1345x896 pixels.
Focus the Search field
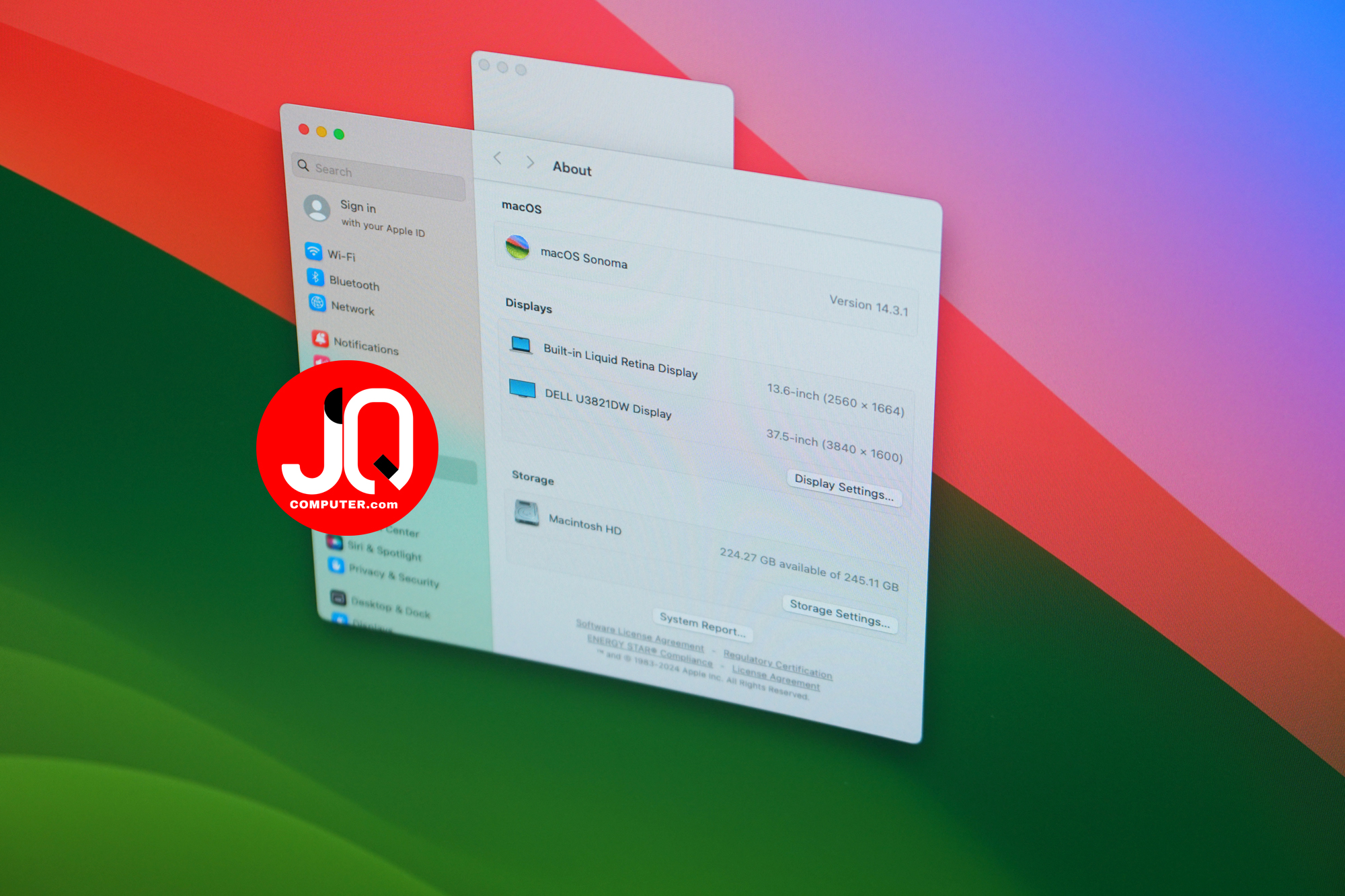pos(379,175)
